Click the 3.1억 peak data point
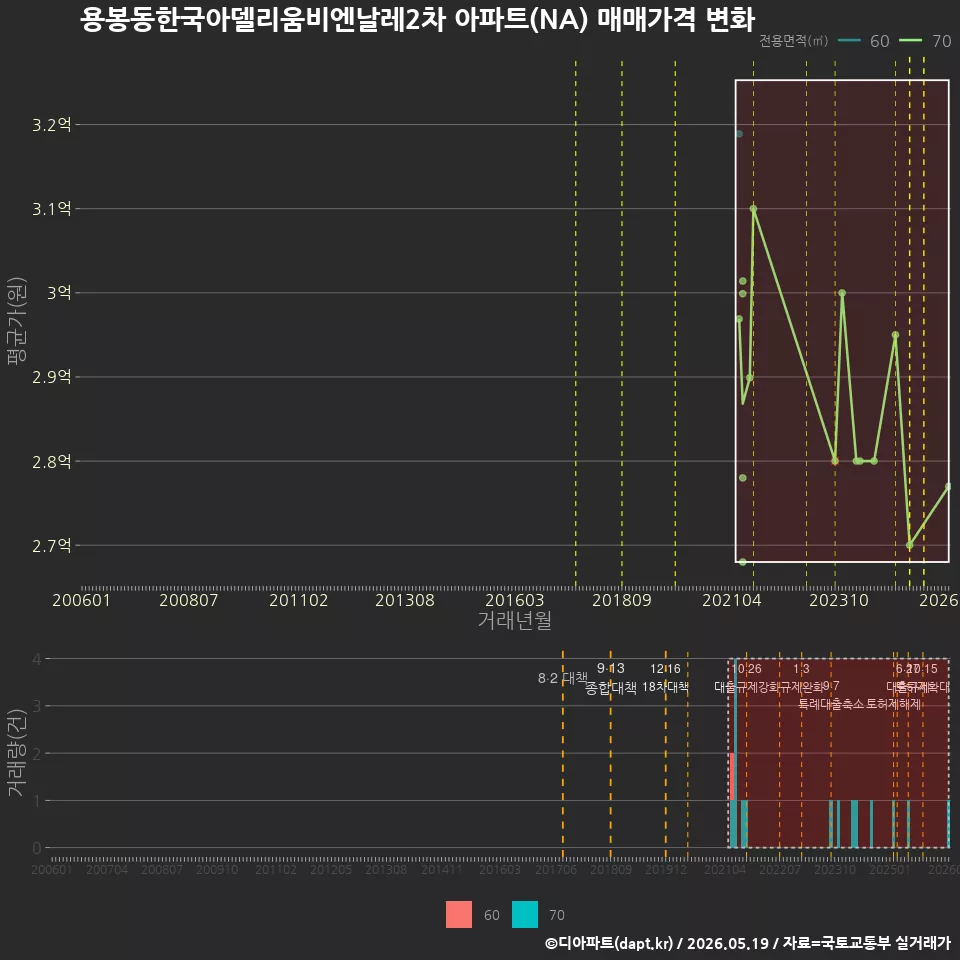This screenshot has width=960, height=960. coord(753,209)
